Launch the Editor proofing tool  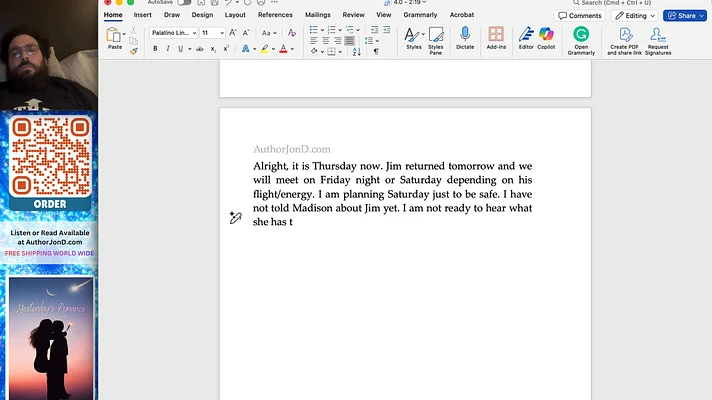tap(526, 38)
